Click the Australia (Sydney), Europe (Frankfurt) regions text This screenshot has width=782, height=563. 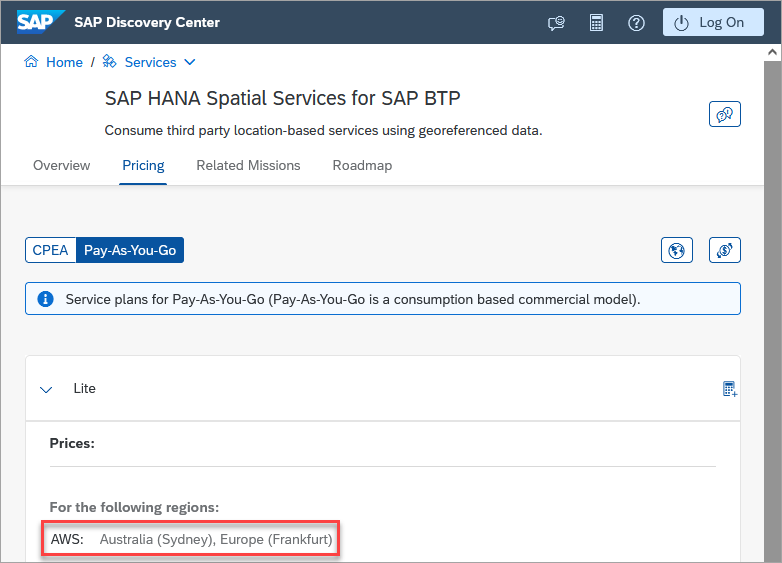coord(216,539)
